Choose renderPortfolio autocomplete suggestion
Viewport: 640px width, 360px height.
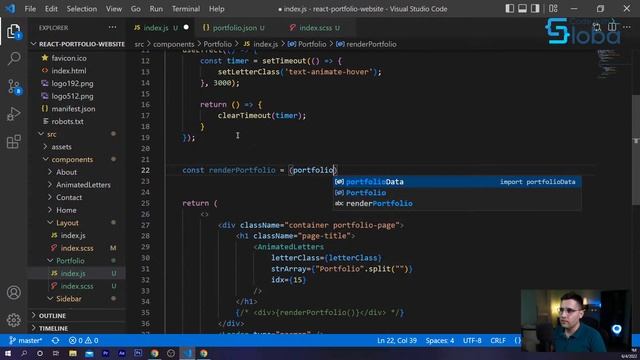(457, 203)
